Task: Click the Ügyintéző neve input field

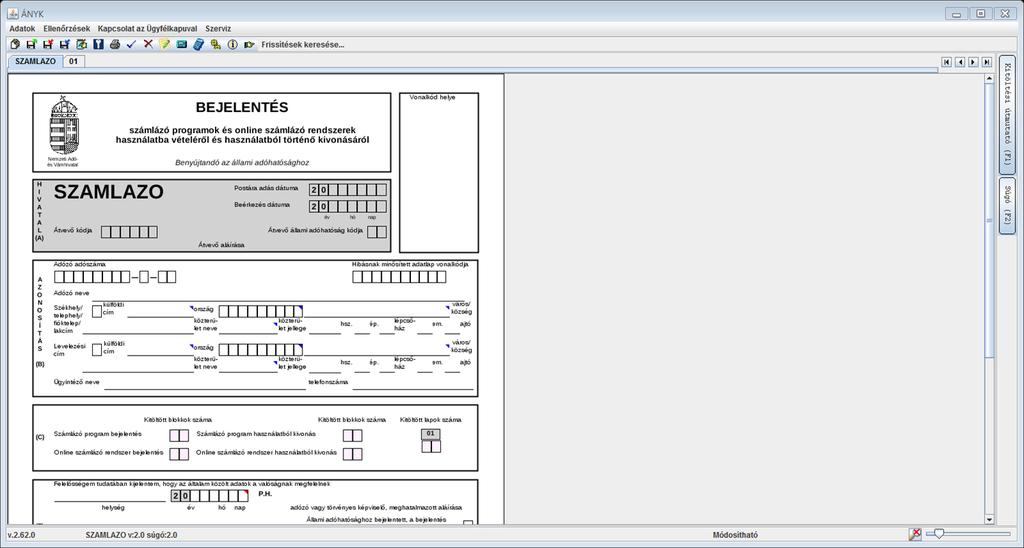Action: [x=205, y=383]
